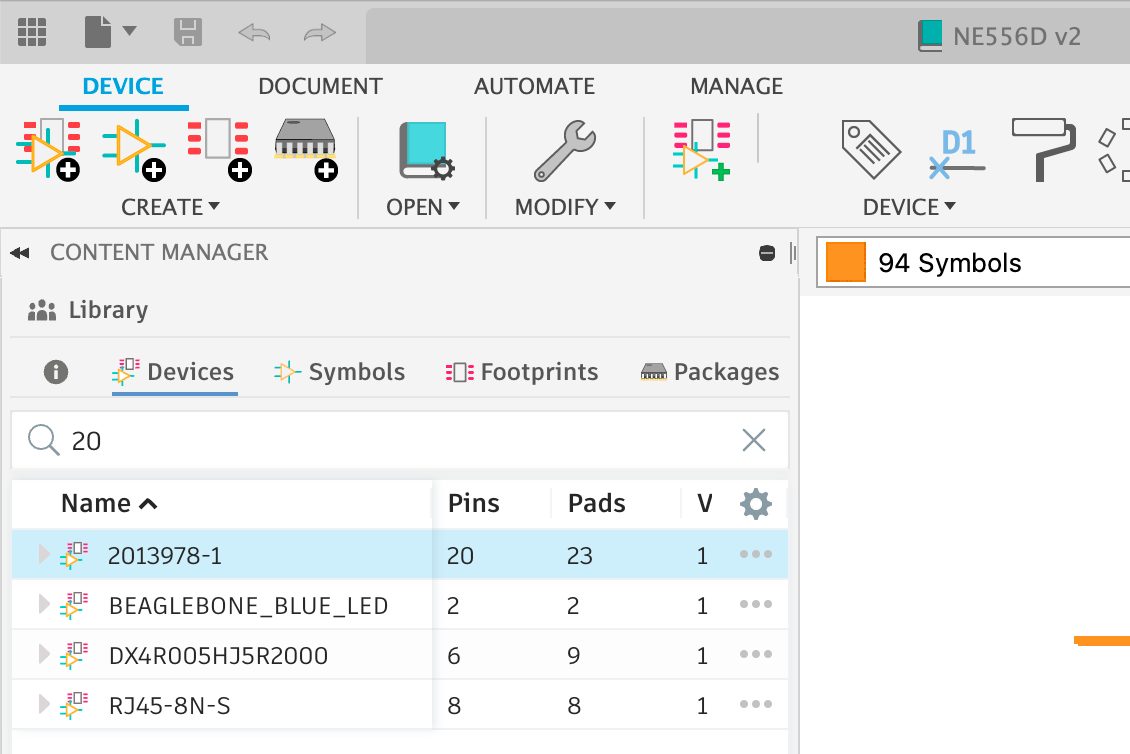Click the create new package icon
This screenshot has height=754, width=1130.
coord(305,148)
